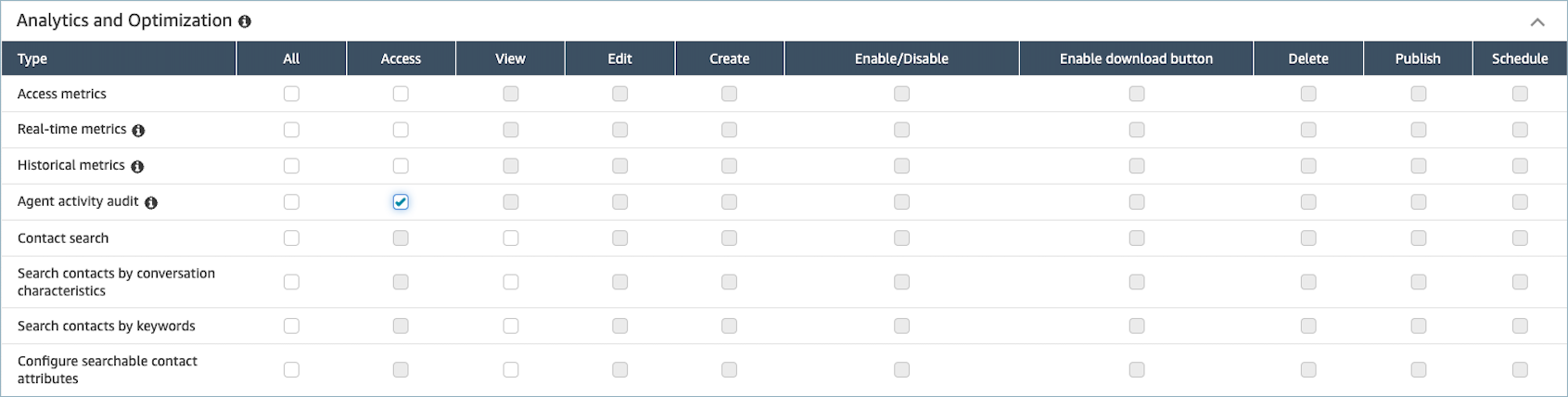Click info icon beside Analytics and Optimization
Viewport: 1568px width, 397px height.
[245, 21]
